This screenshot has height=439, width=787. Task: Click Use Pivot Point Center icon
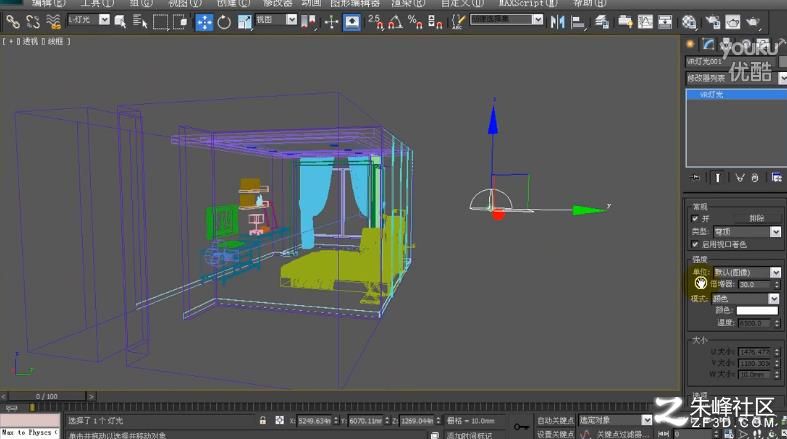click(309, 22)
